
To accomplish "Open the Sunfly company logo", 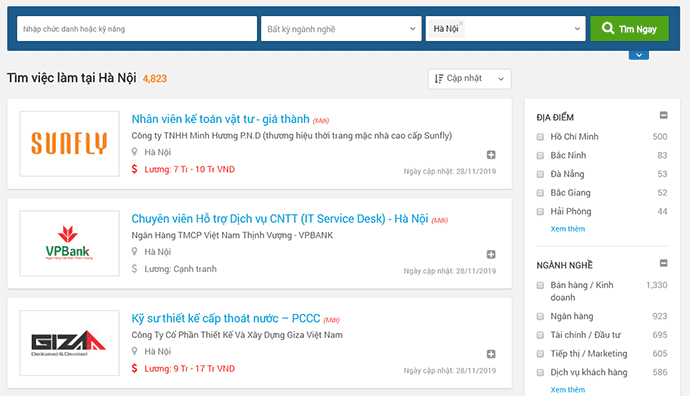I will tap(70, 143).
